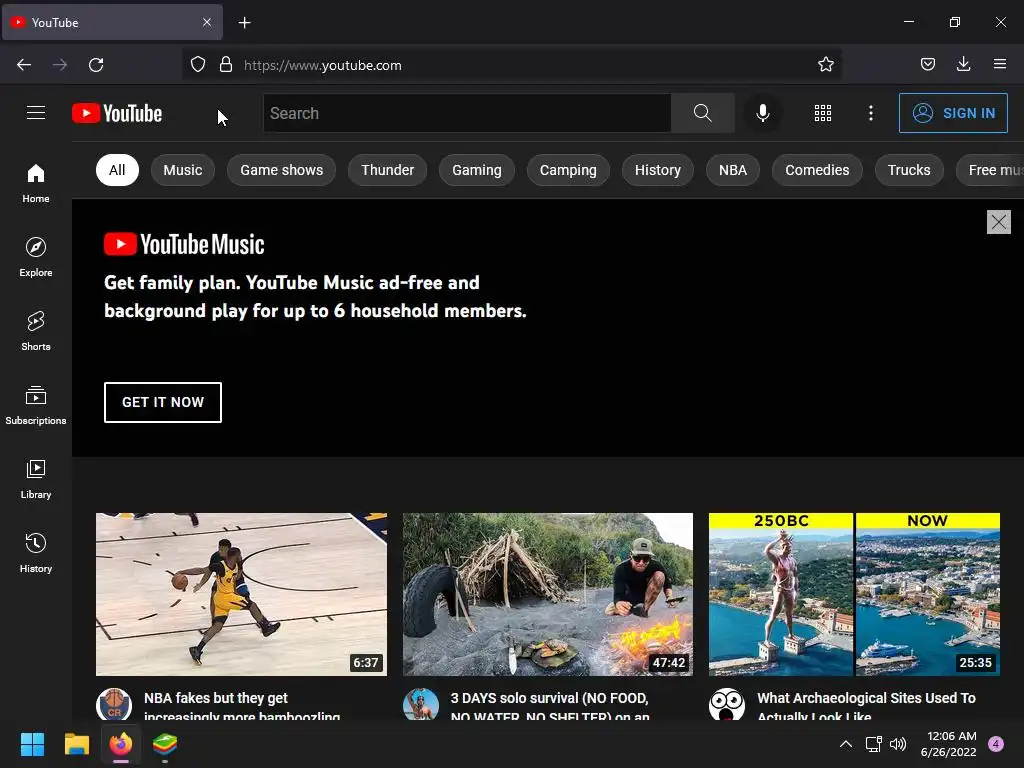1024x768 pixels.
Task: Bookmark this page with the star
Action: [x=825, y=65]
